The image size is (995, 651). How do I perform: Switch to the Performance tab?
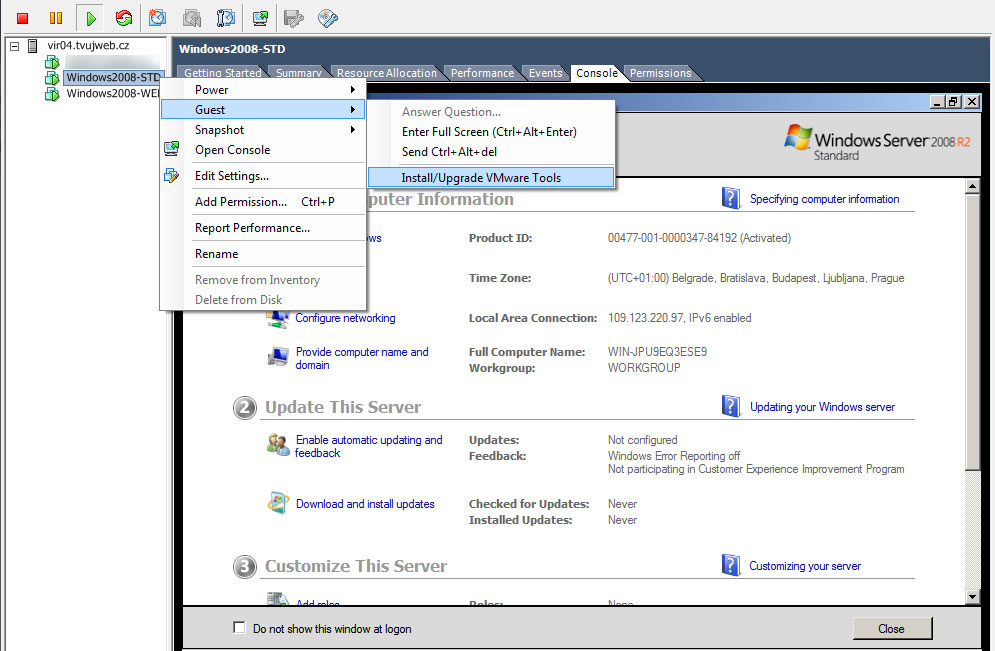(x=482, y=73)
